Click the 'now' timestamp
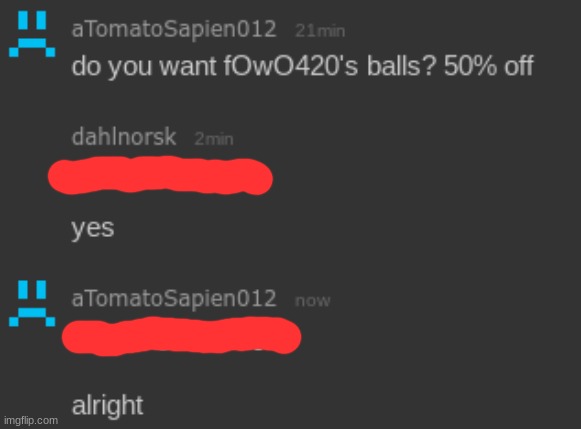 click(x=312, y=301)
